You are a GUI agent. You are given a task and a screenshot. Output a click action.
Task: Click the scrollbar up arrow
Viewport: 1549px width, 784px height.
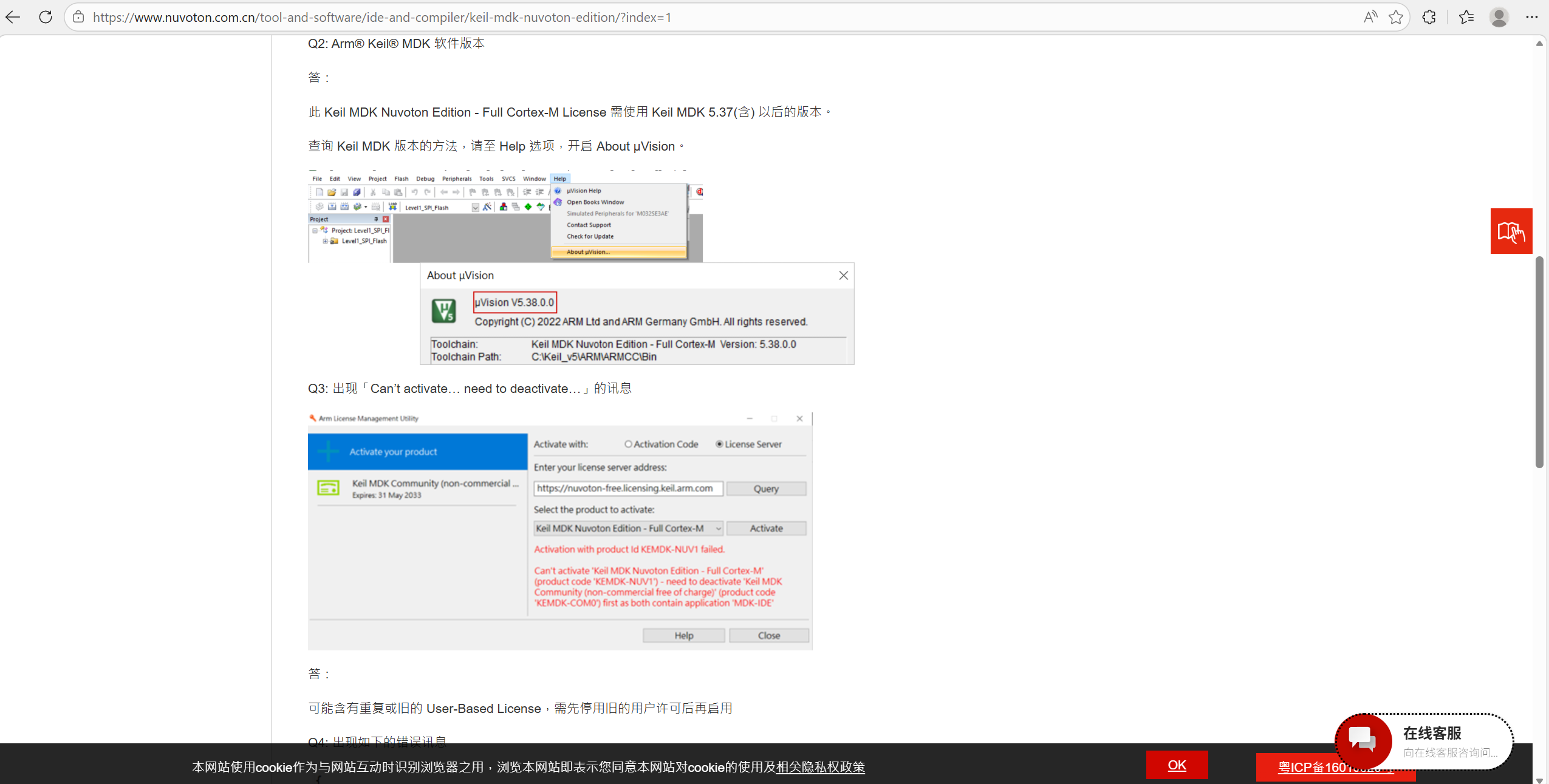pos(1539,44)
